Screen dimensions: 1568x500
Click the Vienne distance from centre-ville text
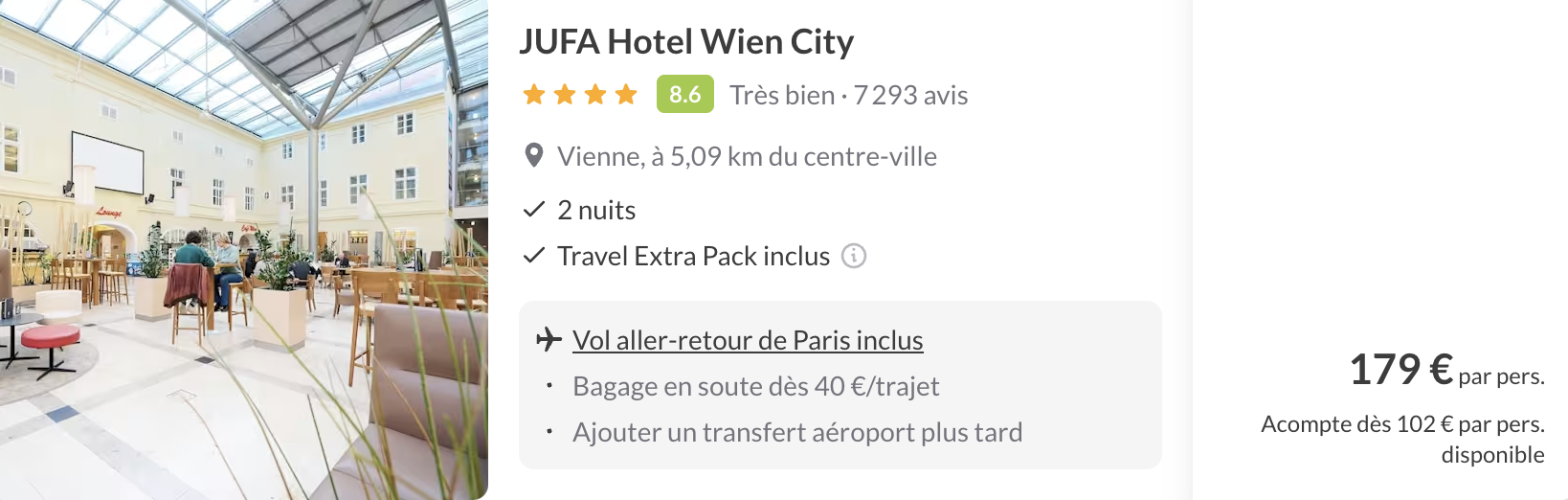pos(747,156)
